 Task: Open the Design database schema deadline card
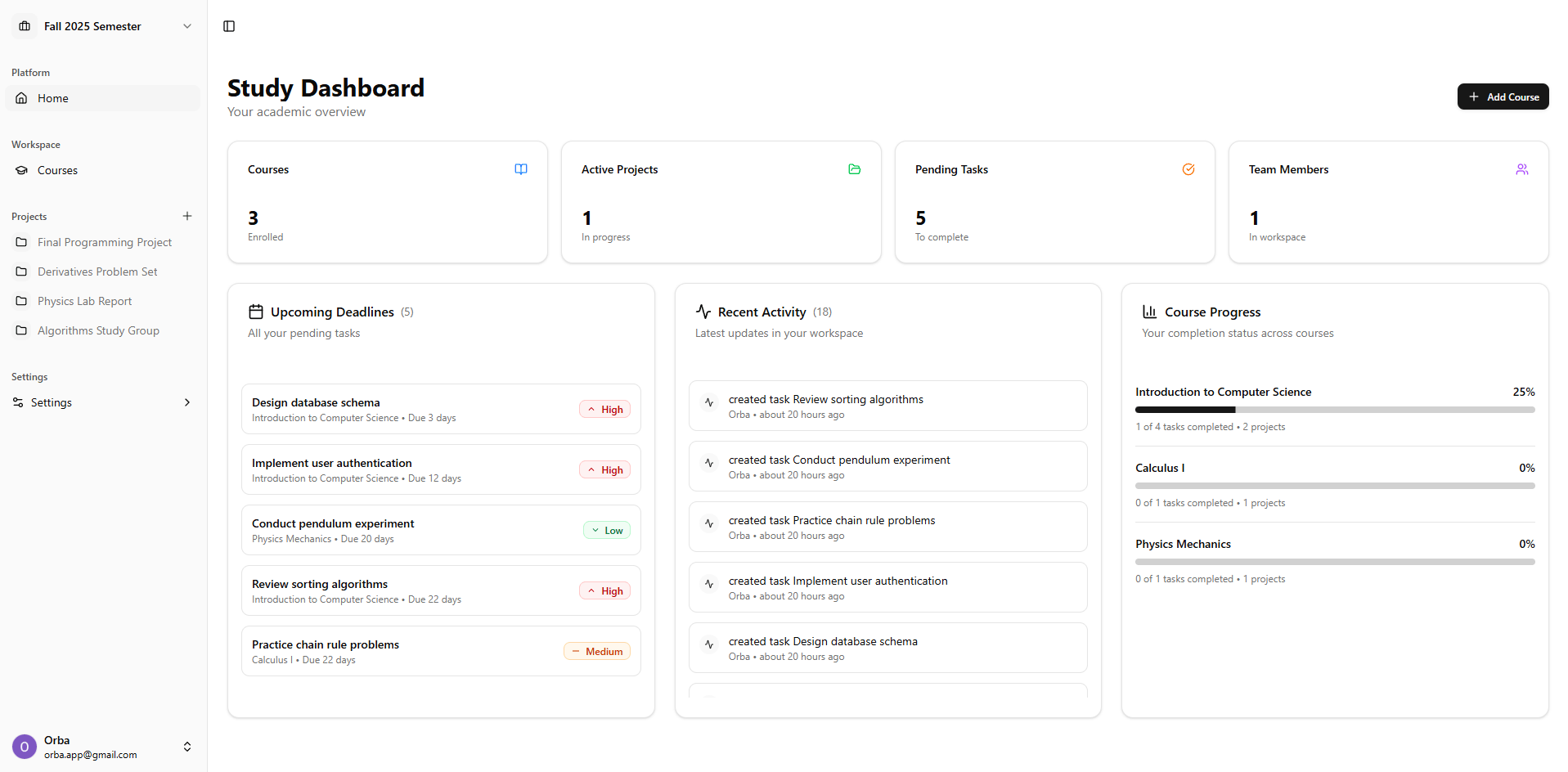441,408
